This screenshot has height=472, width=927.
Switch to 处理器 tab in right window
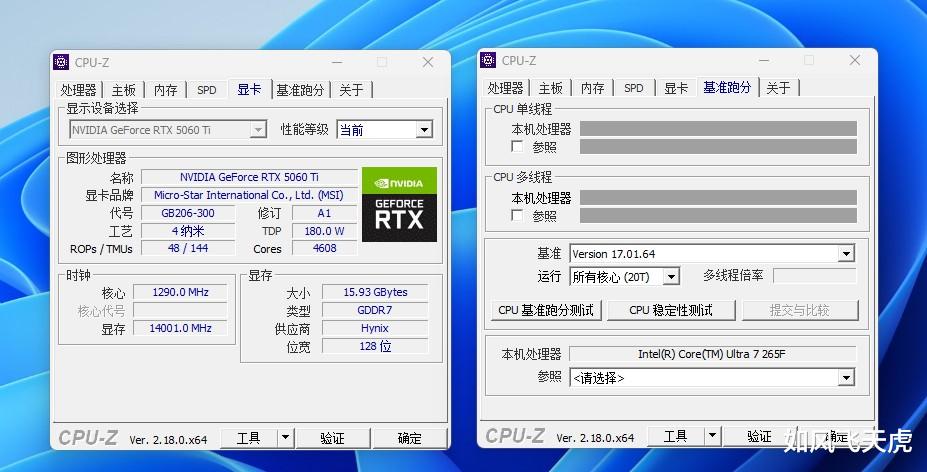(505, 88)
